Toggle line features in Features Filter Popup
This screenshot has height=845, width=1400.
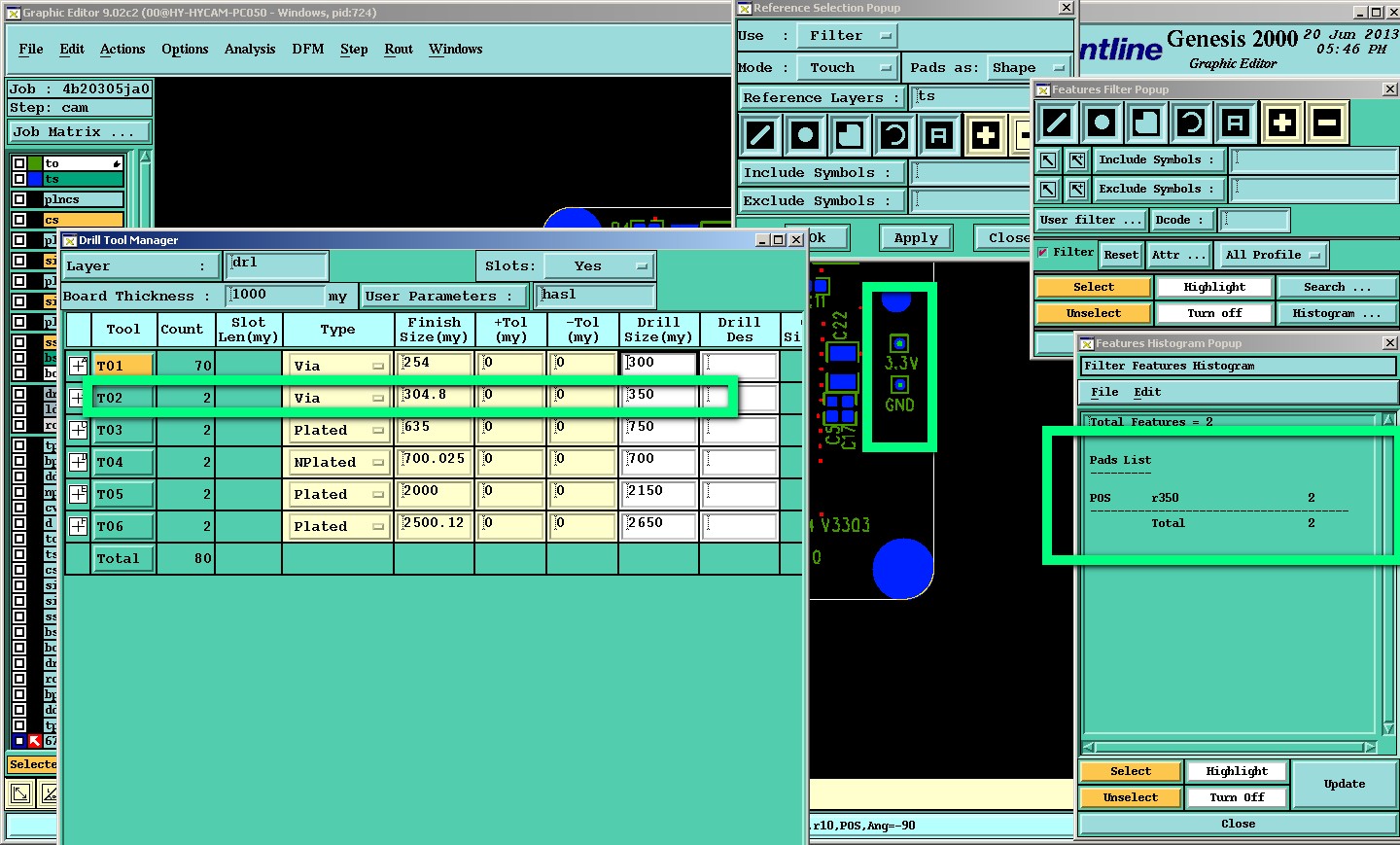1057,123
